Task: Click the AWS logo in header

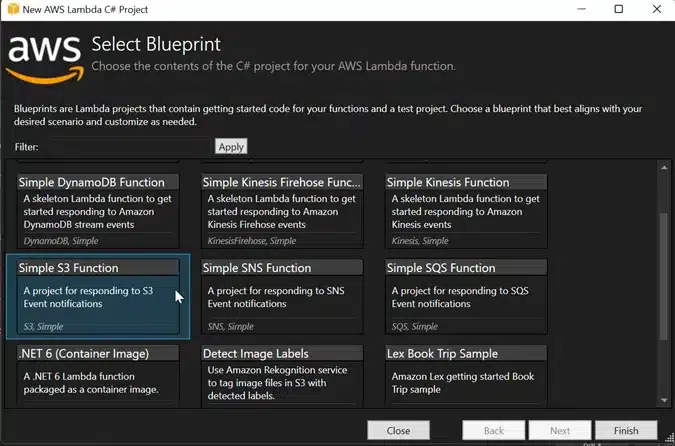Action: [x=45, y=60]
